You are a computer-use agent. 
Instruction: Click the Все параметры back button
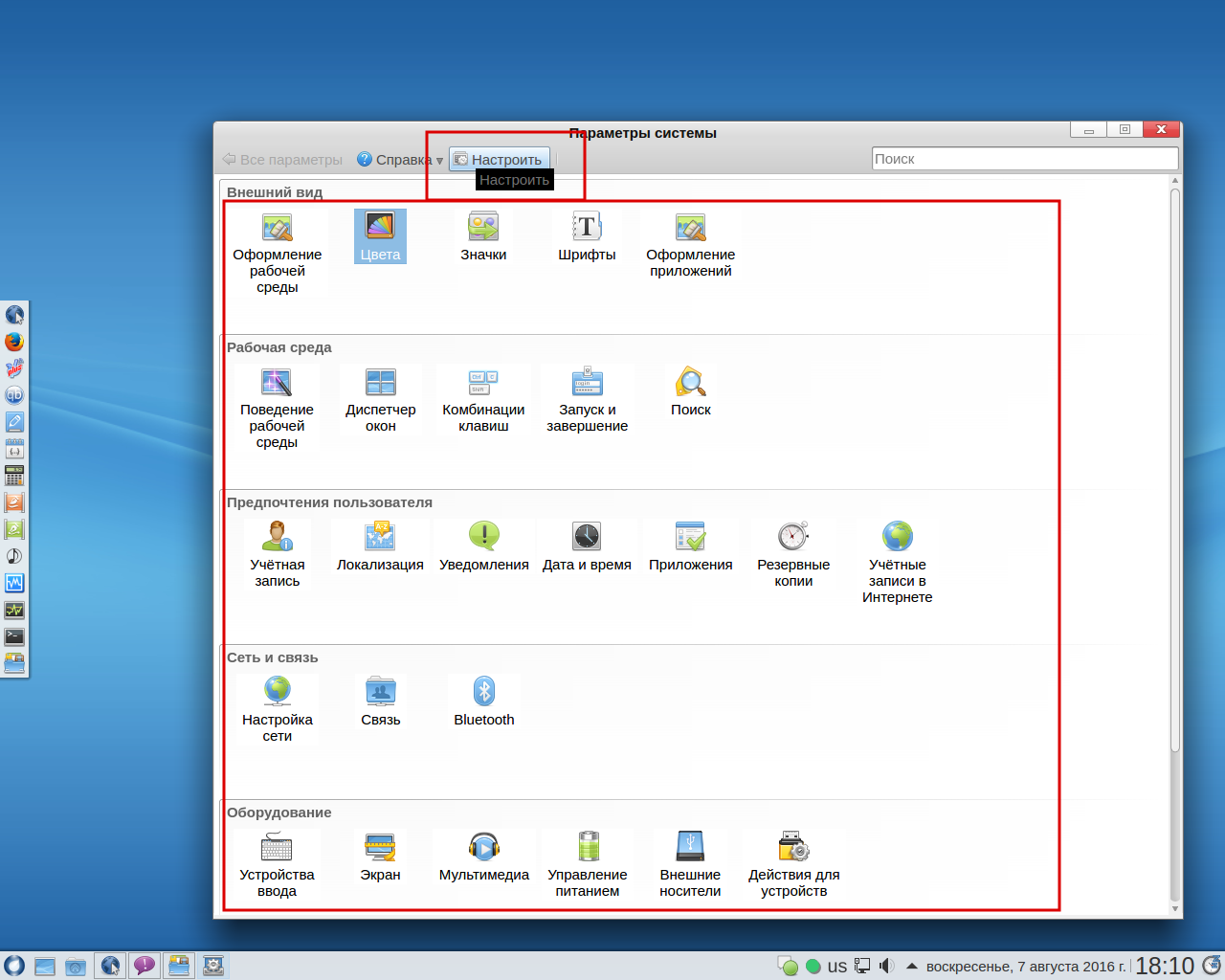[282, 160]
